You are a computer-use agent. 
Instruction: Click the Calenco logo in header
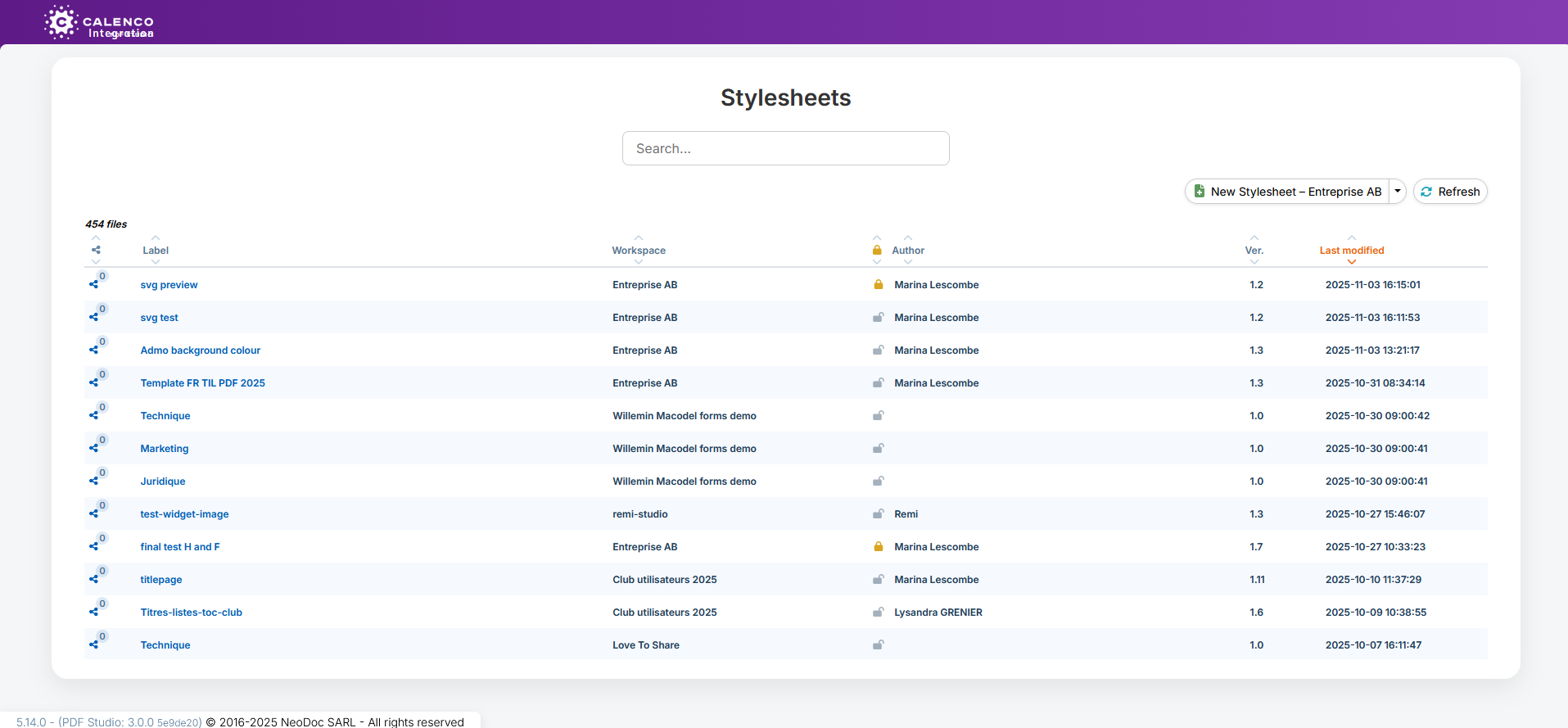click(98, 23)
